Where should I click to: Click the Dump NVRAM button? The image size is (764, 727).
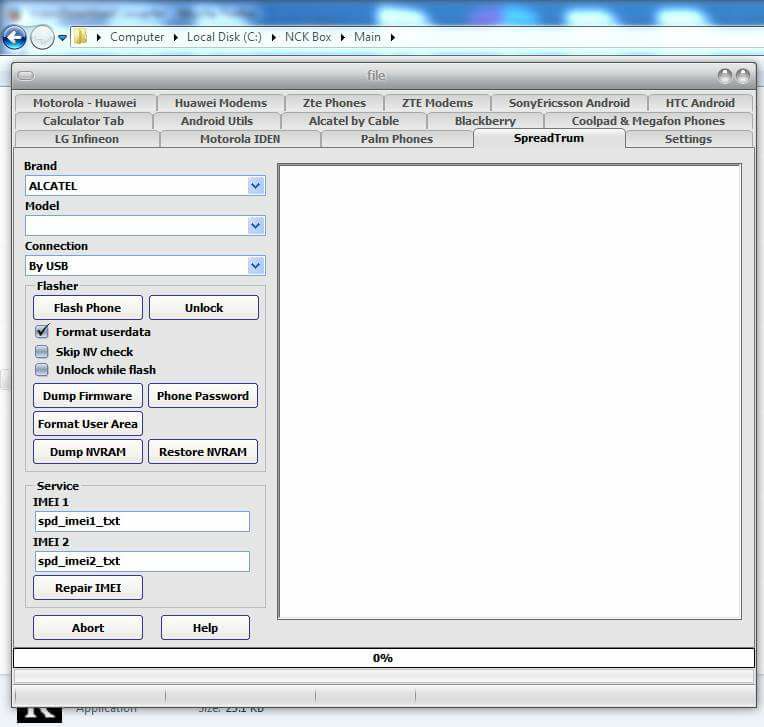(88, 452)
